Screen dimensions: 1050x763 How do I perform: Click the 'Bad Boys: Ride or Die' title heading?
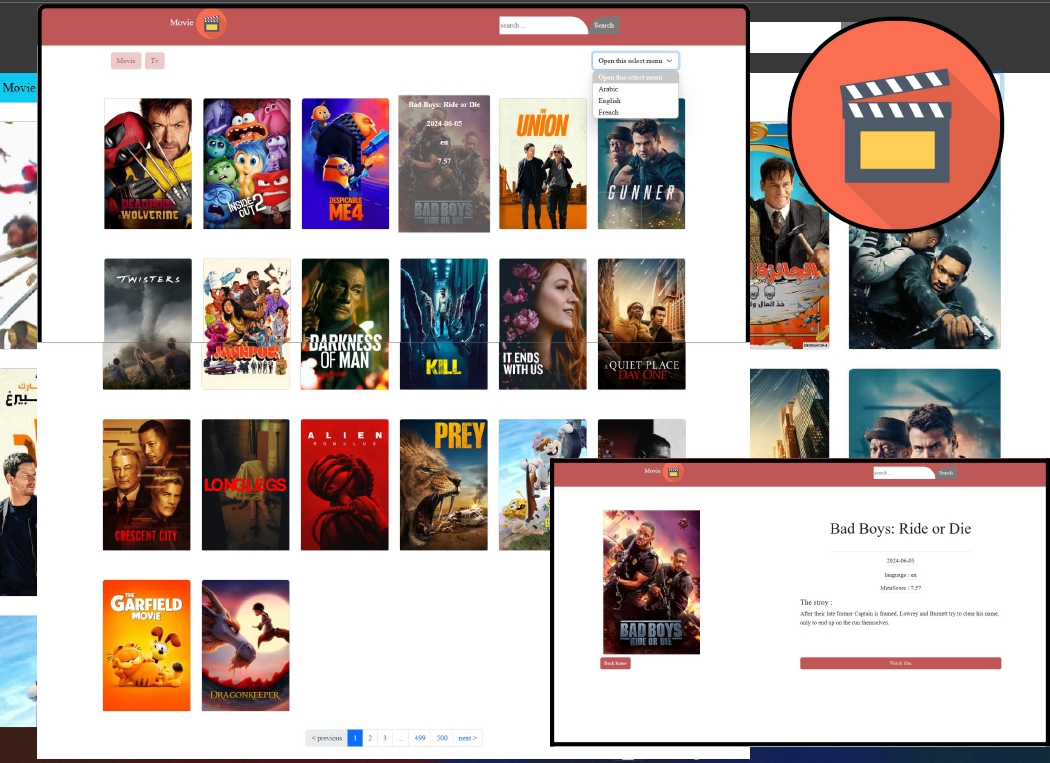901,529
